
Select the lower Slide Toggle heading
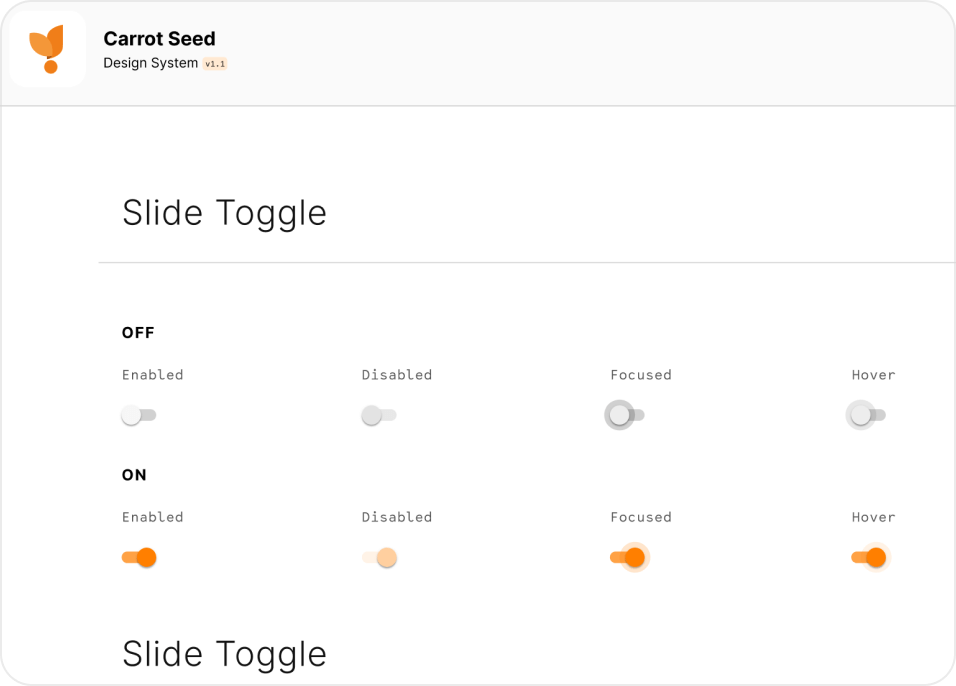coord(224,654)
